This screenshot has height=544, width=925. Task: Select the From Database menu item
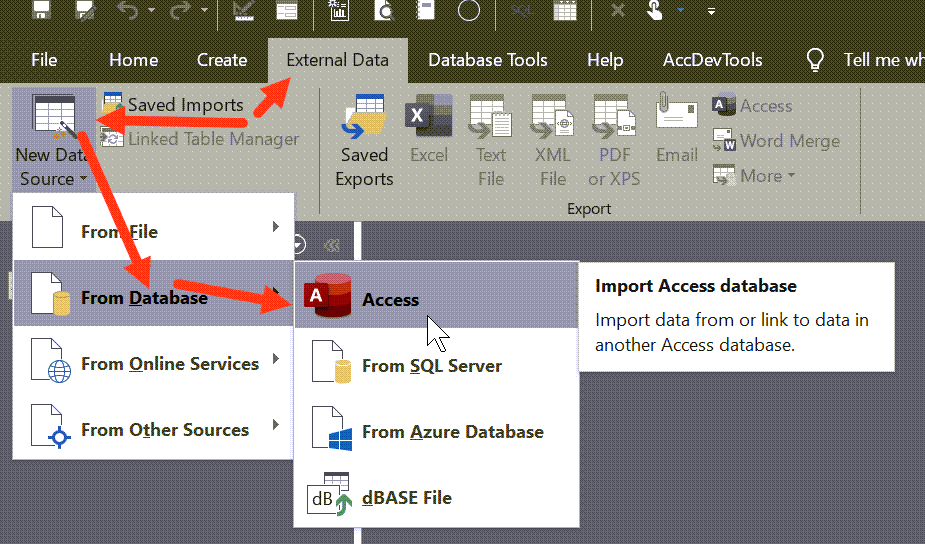(x=153, y=293)
